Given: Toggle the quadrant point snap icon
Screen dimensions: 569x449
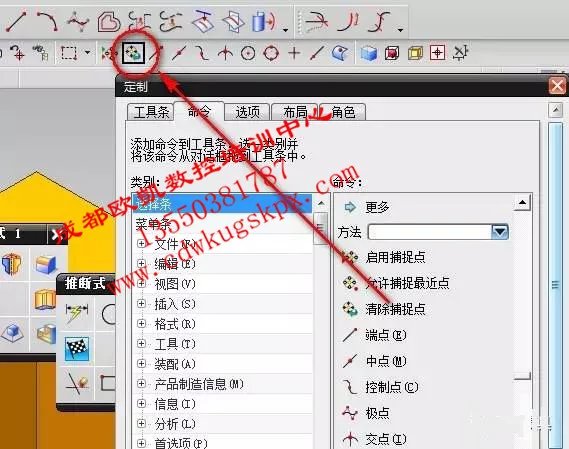Looking at the screenshot, I should pyautogui.click(x=271, y=53).
